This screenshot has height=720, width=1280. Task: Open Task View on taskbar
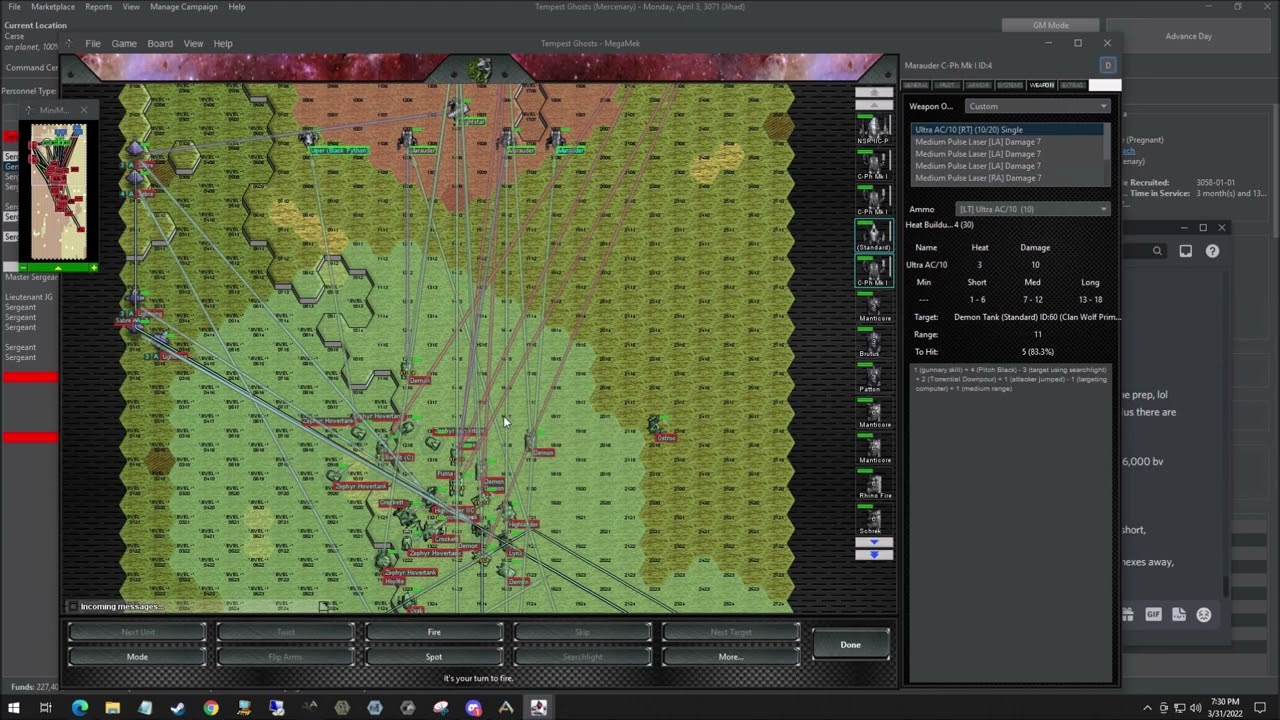coord(45,708)
